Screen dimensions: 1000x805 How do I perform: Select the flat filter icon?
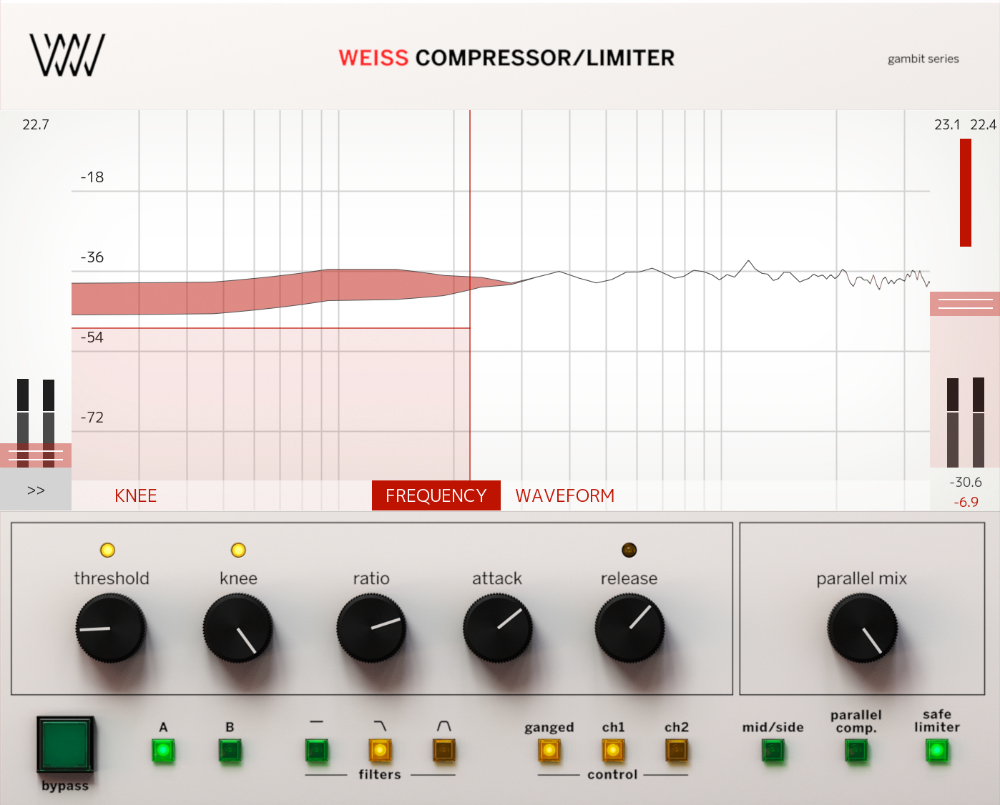pos(316,748)
